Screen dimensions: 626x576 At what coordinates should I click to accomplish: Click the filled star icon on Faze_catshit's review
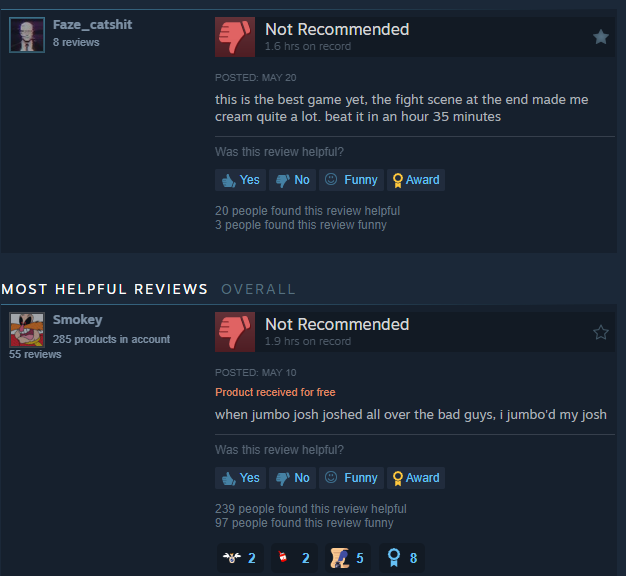pos(600,37)
